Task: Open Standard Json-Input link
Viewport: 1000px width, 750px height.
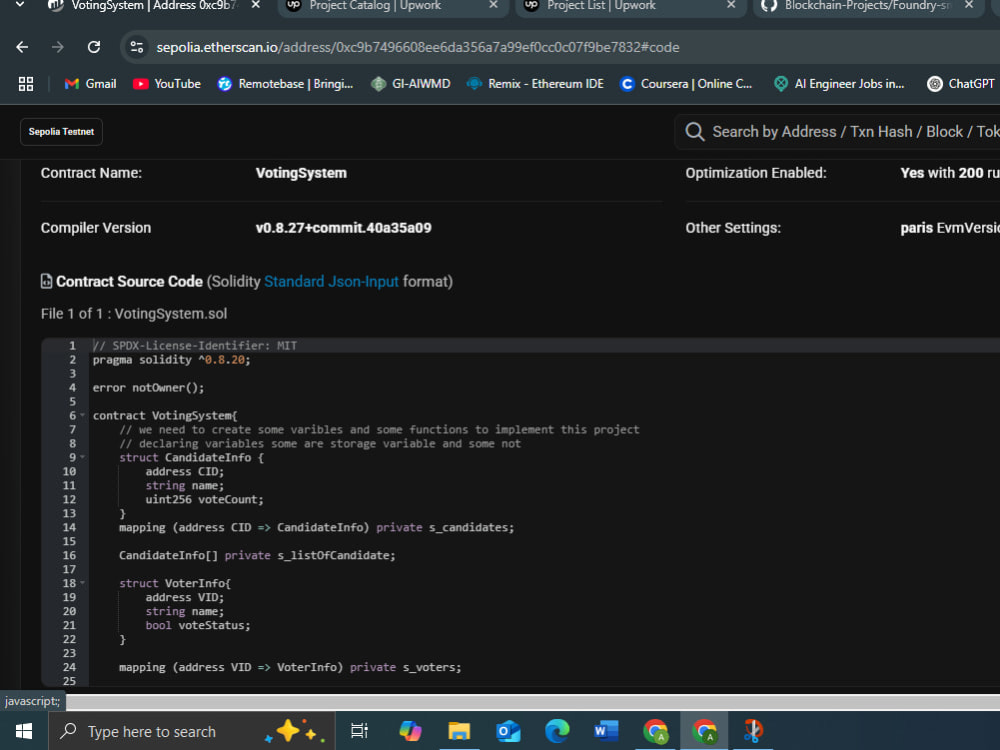Action: 331,281
